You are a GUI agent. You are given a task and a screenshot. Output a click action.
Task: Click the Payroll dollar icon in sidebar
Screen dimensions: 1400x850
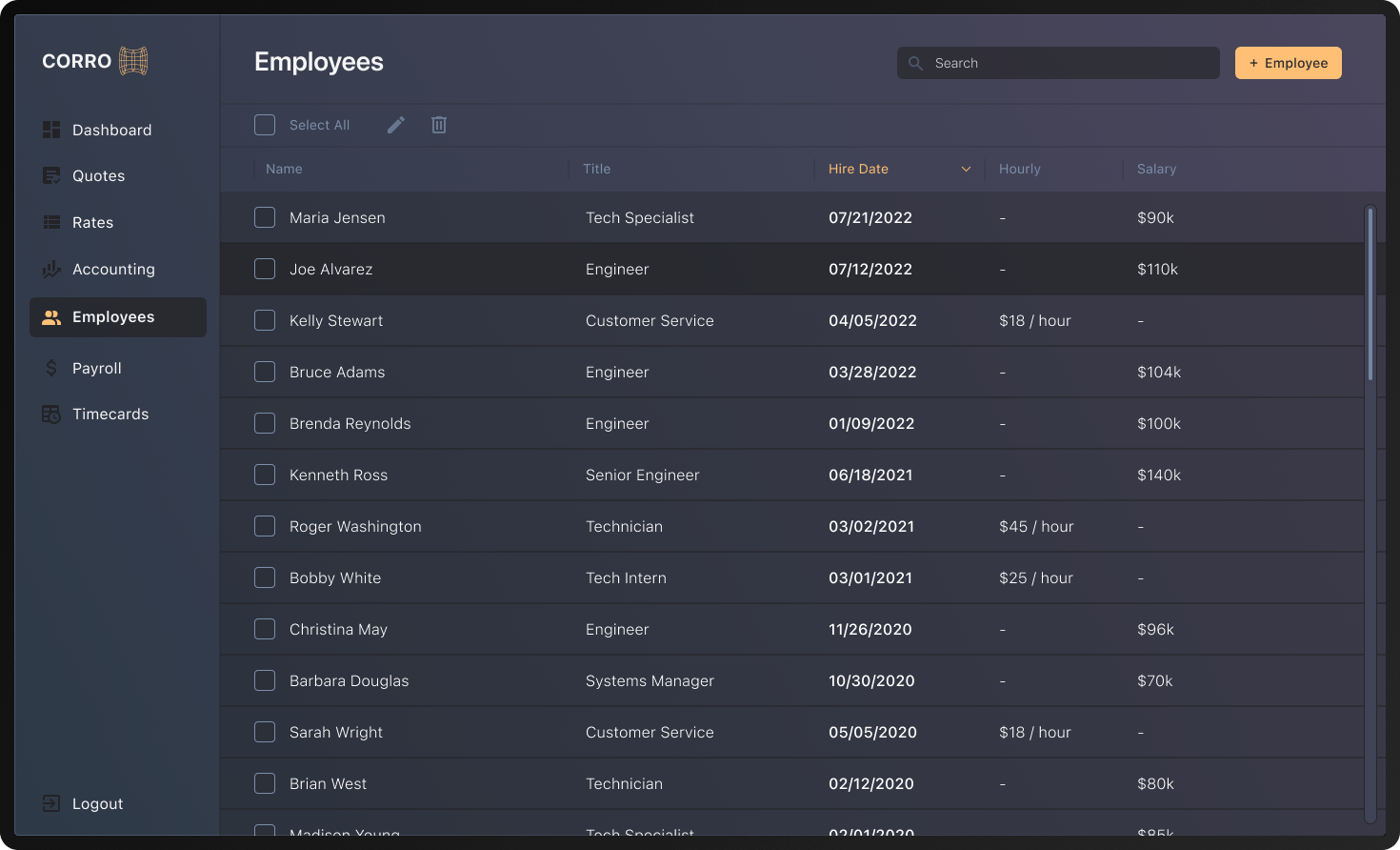pos(51,368)
